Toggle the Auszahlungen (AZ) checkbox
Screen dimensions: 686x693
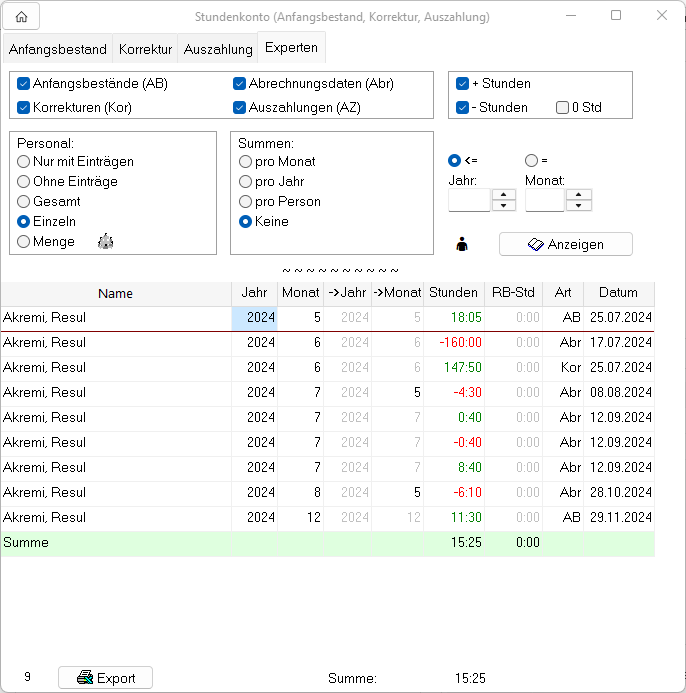coord(240,107)
